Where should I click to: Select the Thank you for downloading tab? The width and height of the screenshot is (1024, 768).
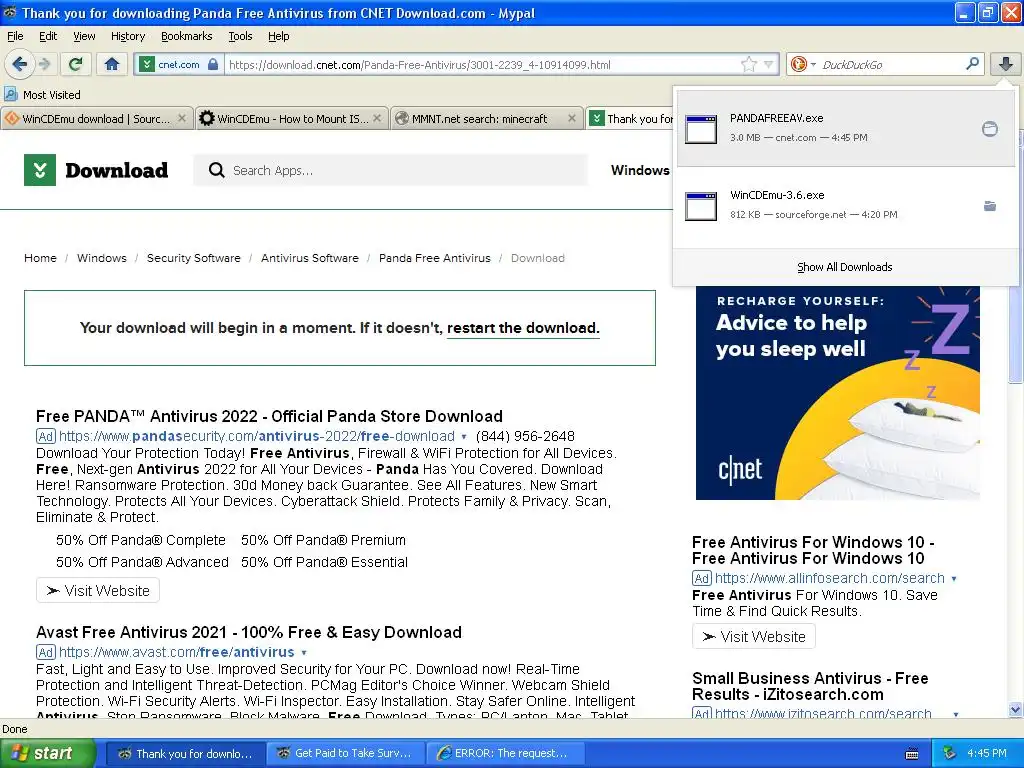coord(630,118)
